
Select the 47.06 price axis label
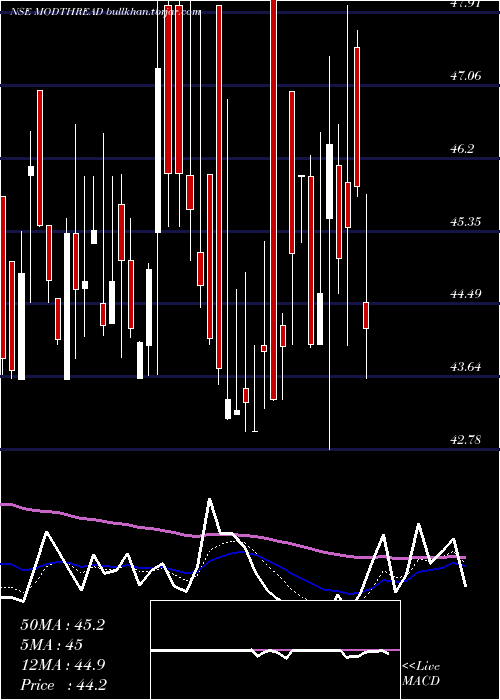(465, 76)
